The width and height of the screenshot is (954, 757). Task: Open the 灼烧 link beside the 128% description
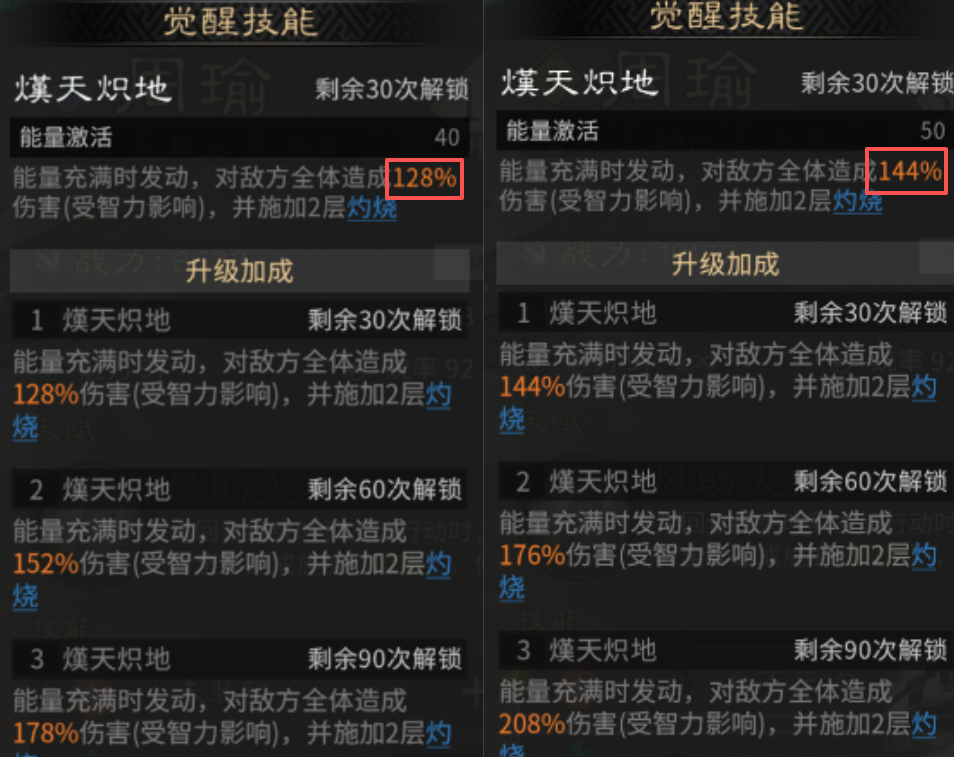pos(372,209)
